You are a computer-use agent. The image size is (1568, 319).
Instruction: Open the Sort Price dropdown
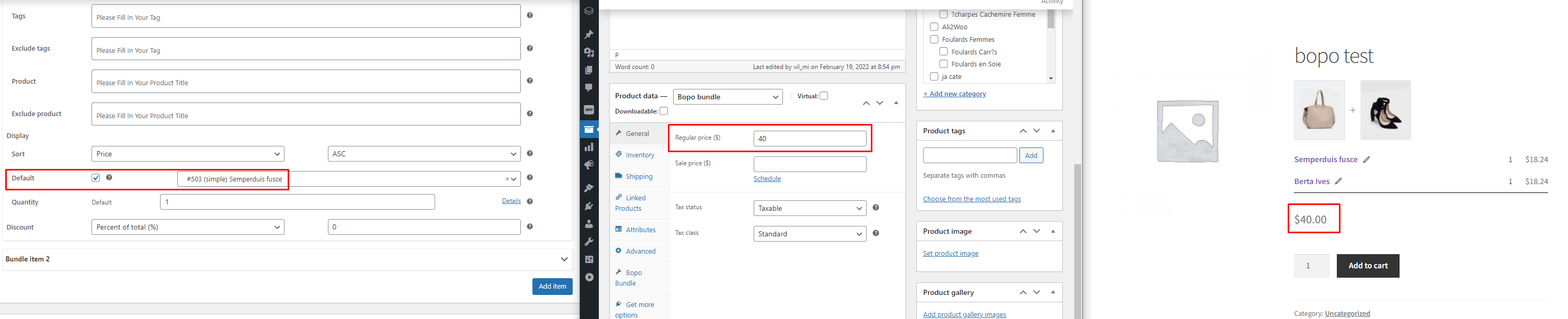pyautogui.click(x=187, y=154)
